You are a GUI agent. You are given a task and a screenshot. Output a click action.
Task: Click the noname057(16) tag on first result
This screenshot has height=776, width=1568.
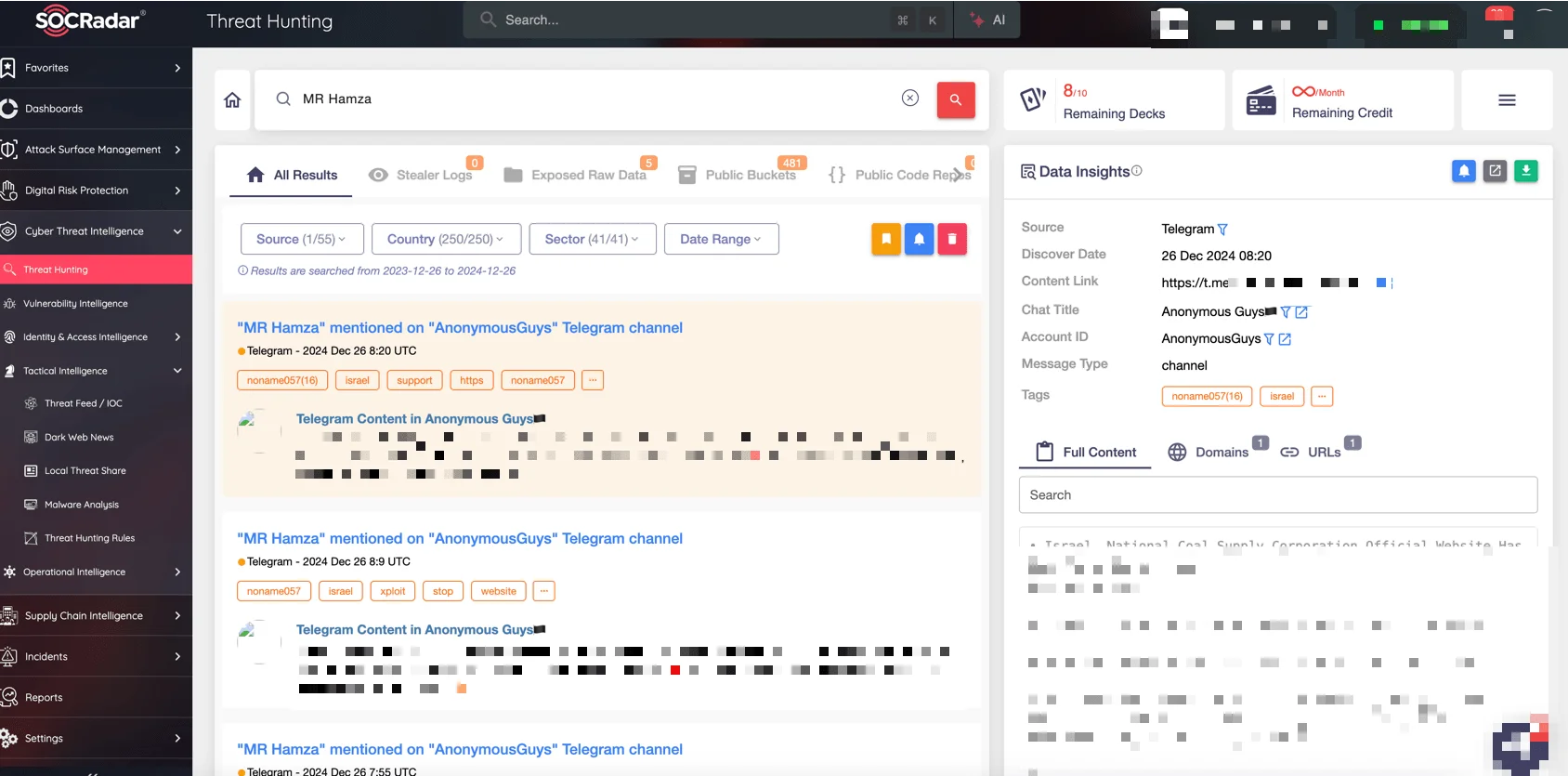(282, 380)
